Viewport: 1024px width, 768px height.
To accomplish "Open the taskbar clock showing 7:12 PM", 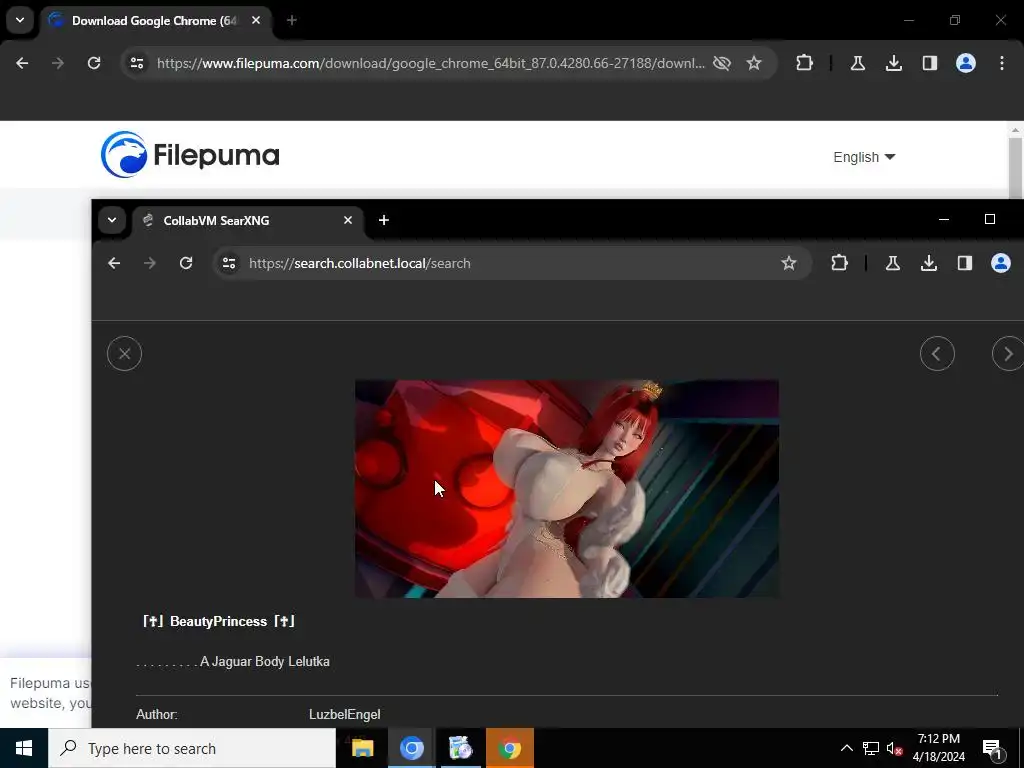I will tap(938, 748).
